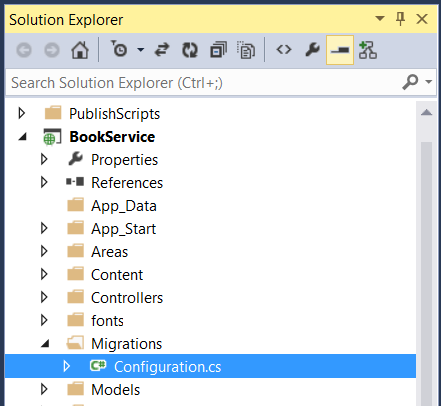Screen dimensions: 441x406
Task: Click the wrench icon beside Properties node
Action: coord(76,159)
